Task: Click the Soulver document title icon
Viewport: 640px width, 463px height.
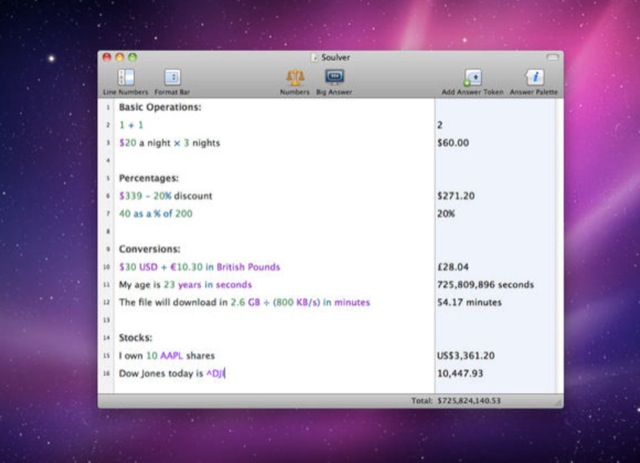Action: [314, 58]
